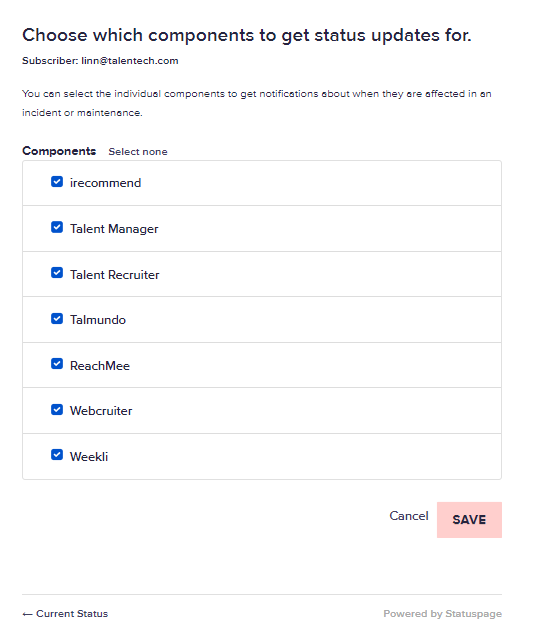Uncheck the irecommend checkbox
Image resolution: width=537 pixels, height=643 pixels.
(x=57, y=182)
